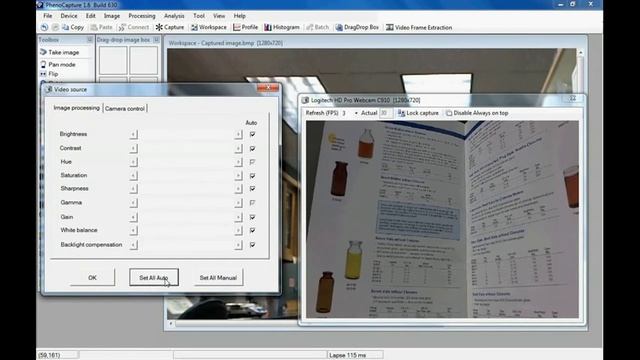
Task: Increase White balance with the right slider arrow
Action: click(238, 231)
